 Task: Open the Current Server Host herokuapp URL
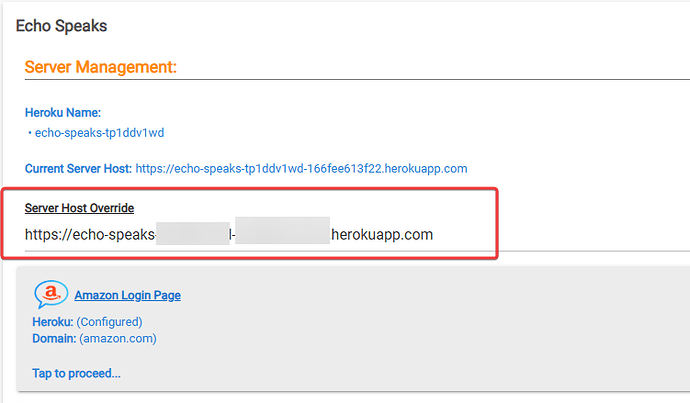point(301,169)
